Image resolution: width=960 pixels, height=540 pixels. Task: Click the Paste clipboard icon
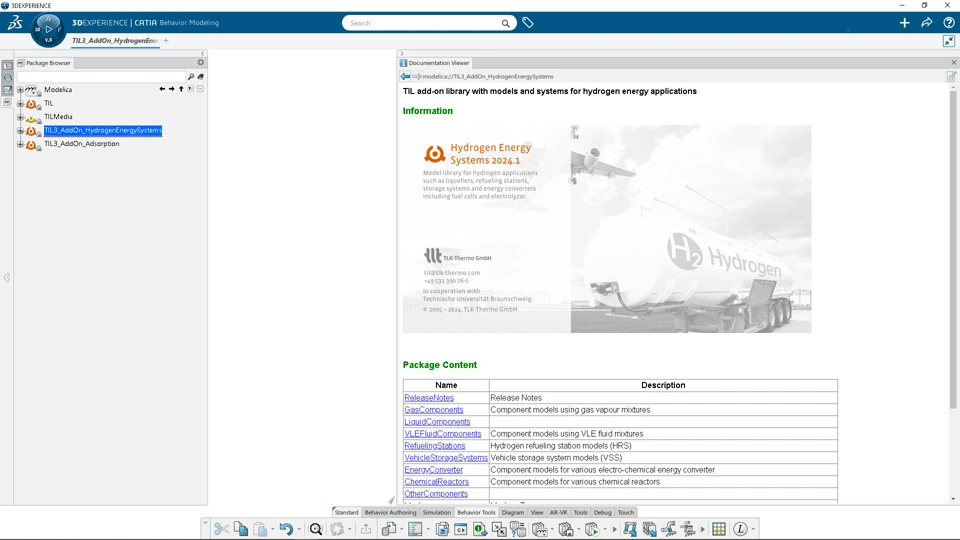(x=260, y=528)
